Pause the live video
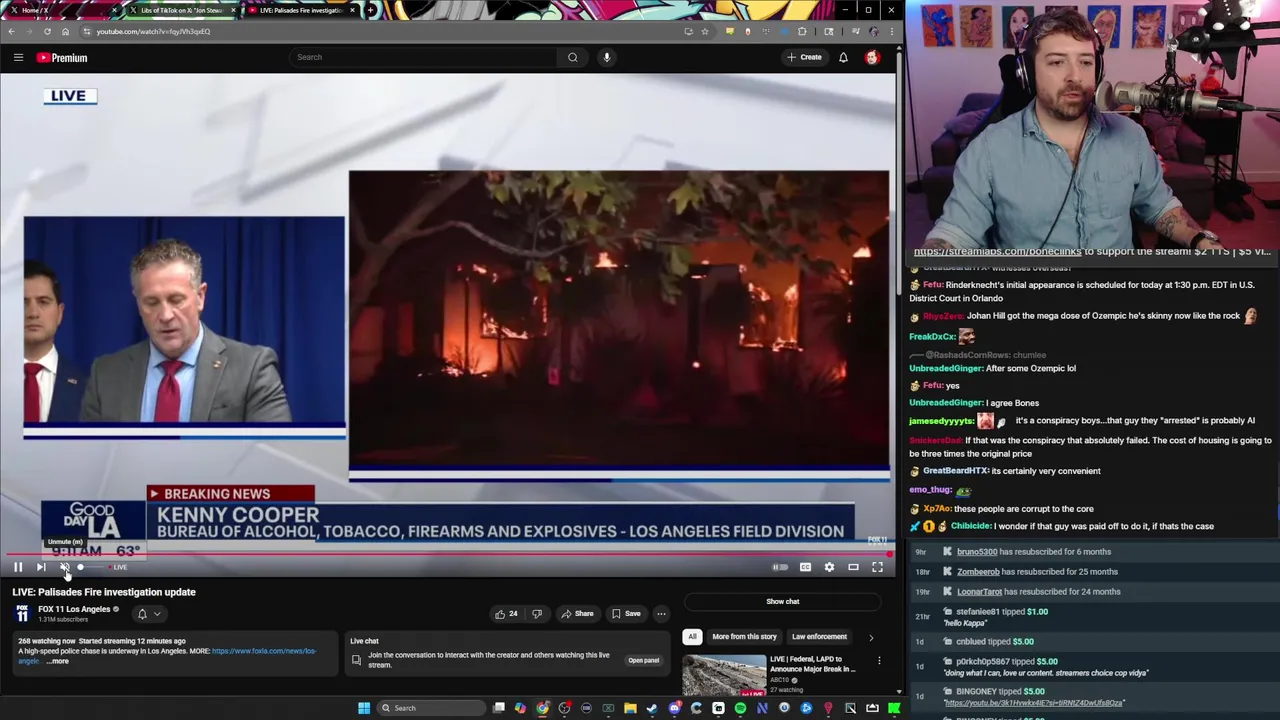 pos(18,567)
